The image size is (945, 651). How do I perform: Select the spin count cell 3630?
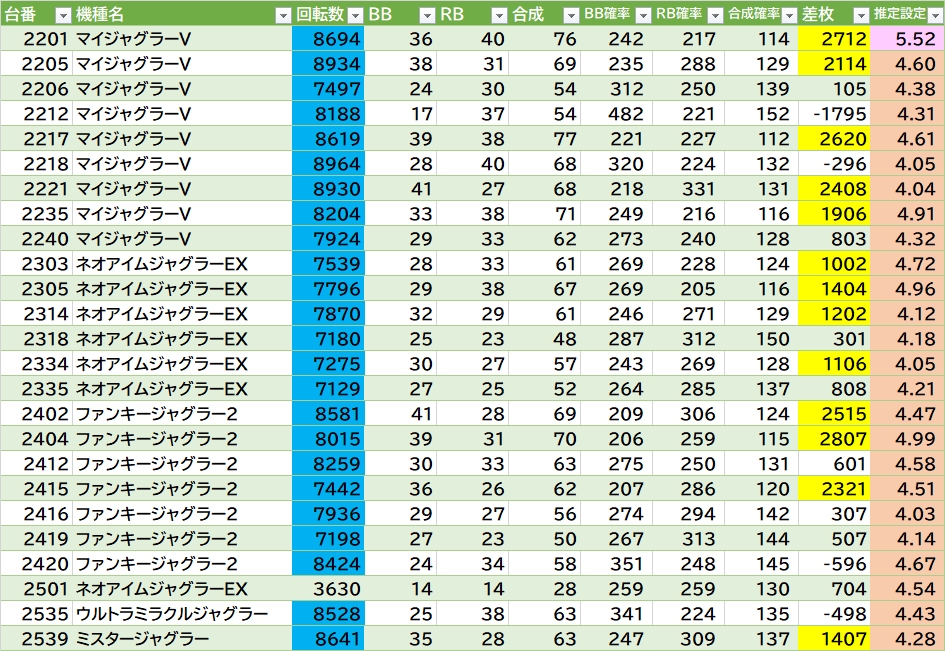coord(328,588)
